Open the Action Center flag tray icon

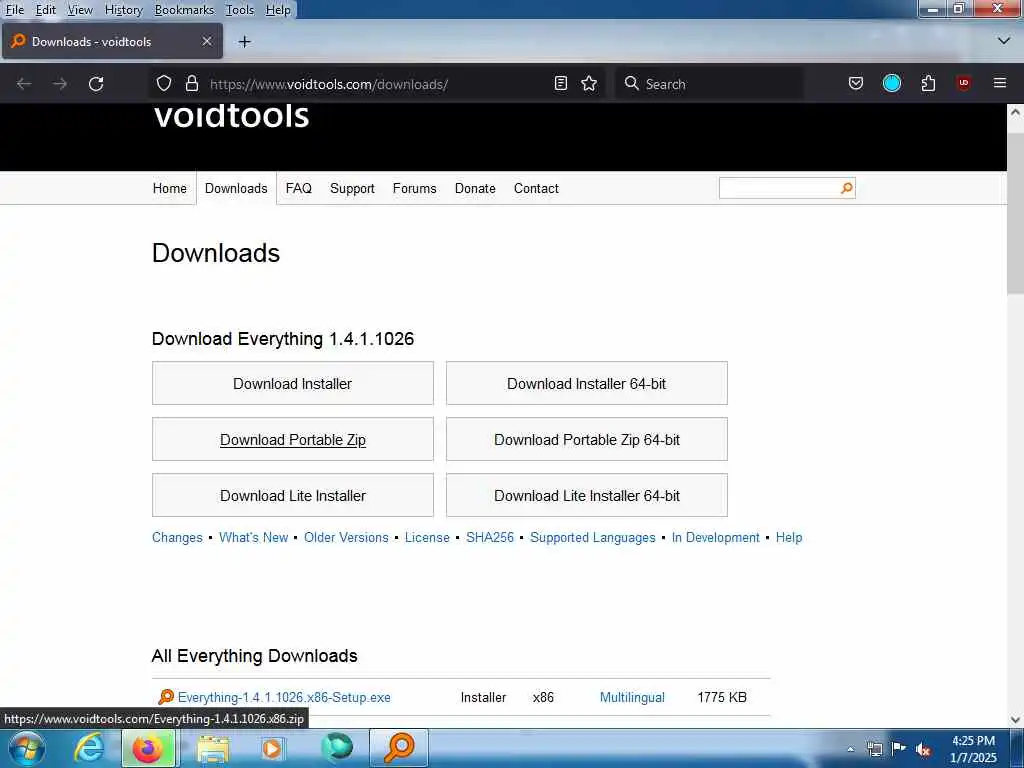899,748
